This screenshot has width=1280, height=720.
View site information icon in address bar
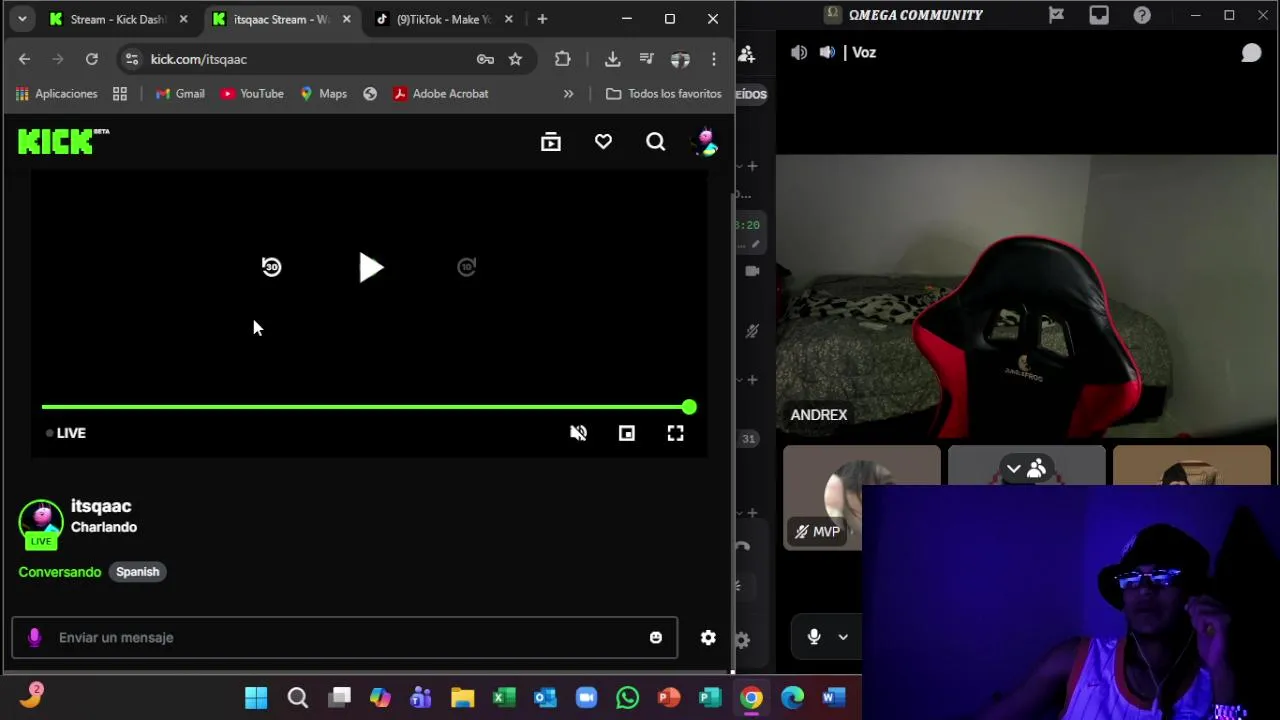(132, 59)
